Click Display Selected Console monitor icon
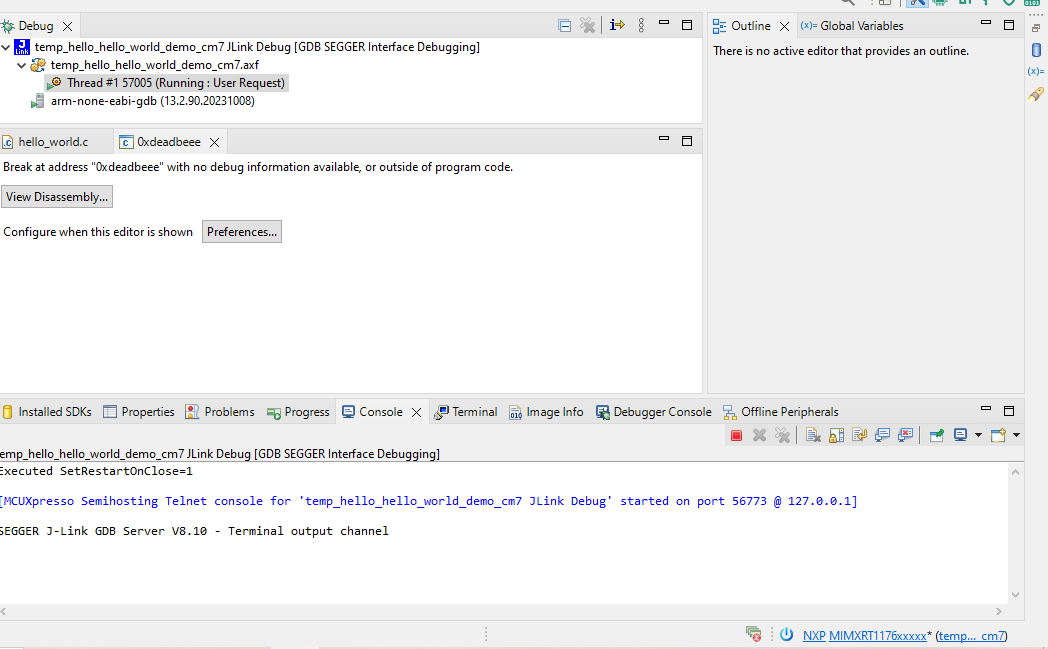 960,435
